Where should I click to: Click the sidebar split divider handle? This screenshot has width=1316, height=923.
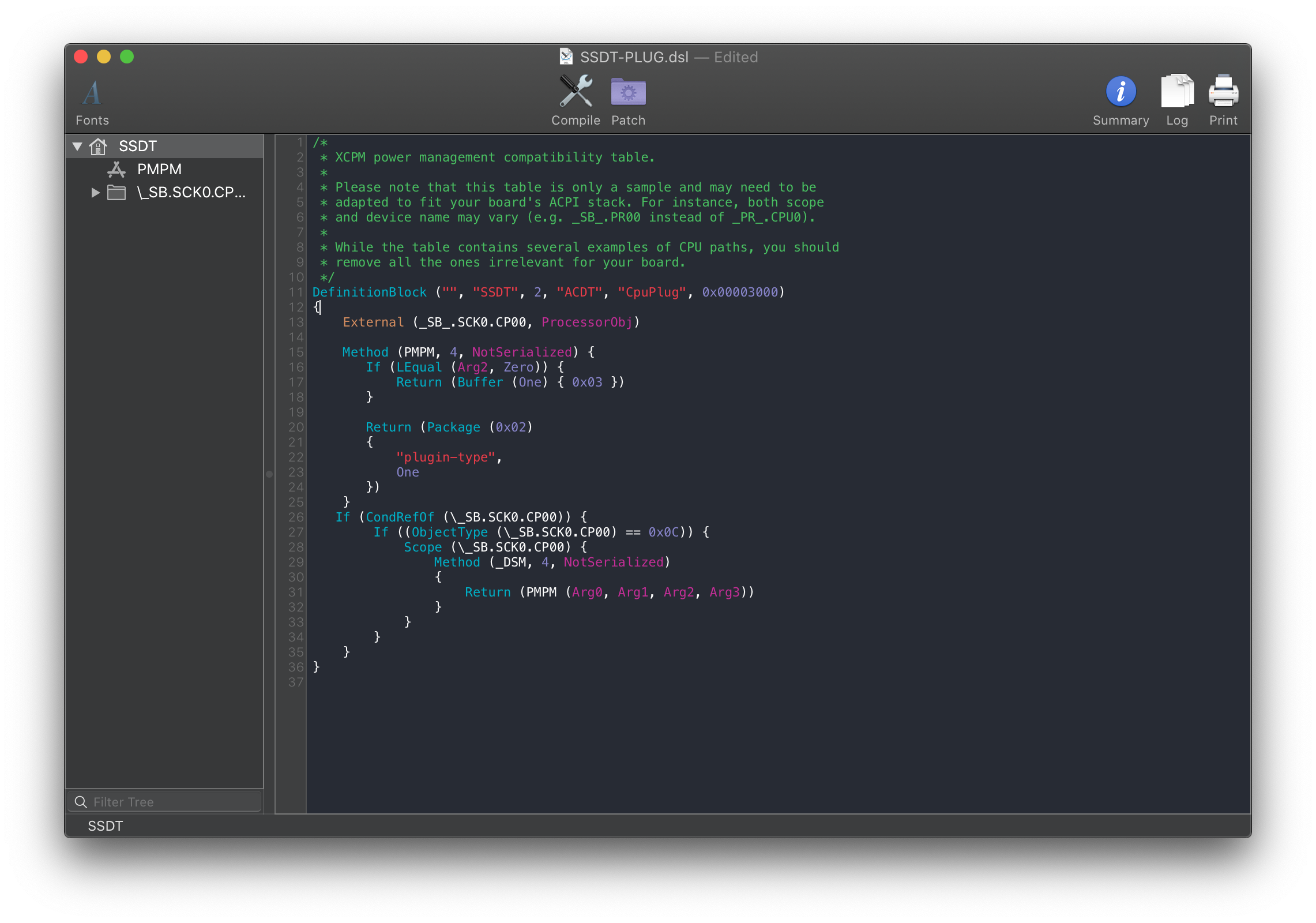coord(269,474)
